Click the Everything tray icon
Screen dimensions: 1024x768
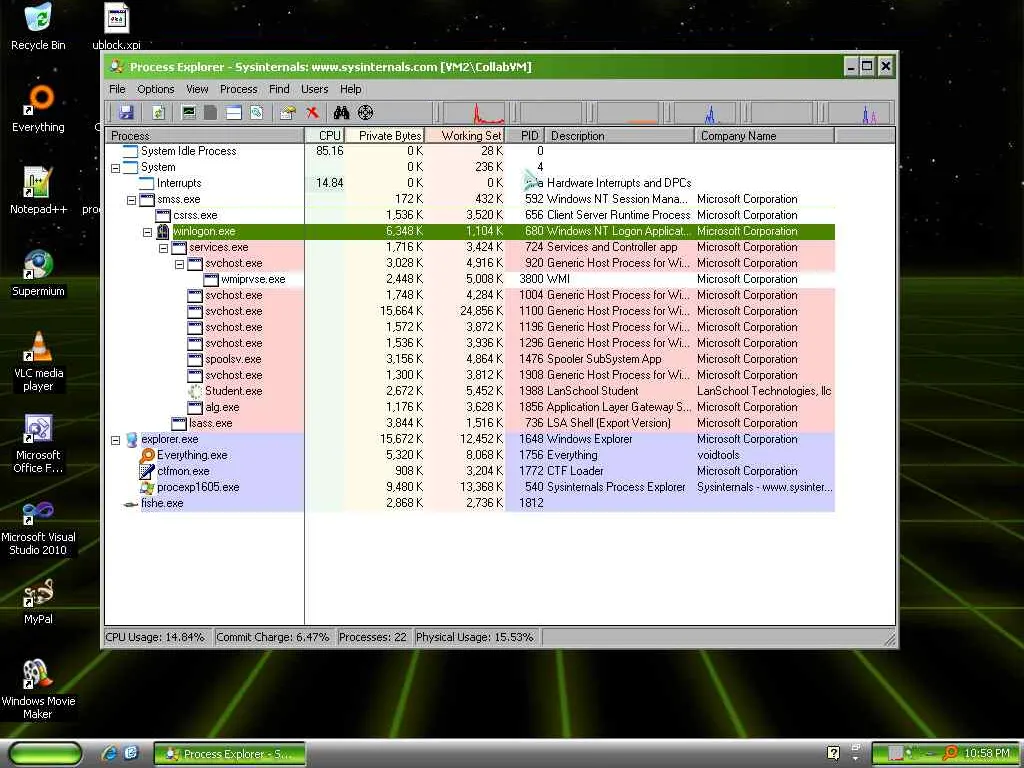point(950,753)
